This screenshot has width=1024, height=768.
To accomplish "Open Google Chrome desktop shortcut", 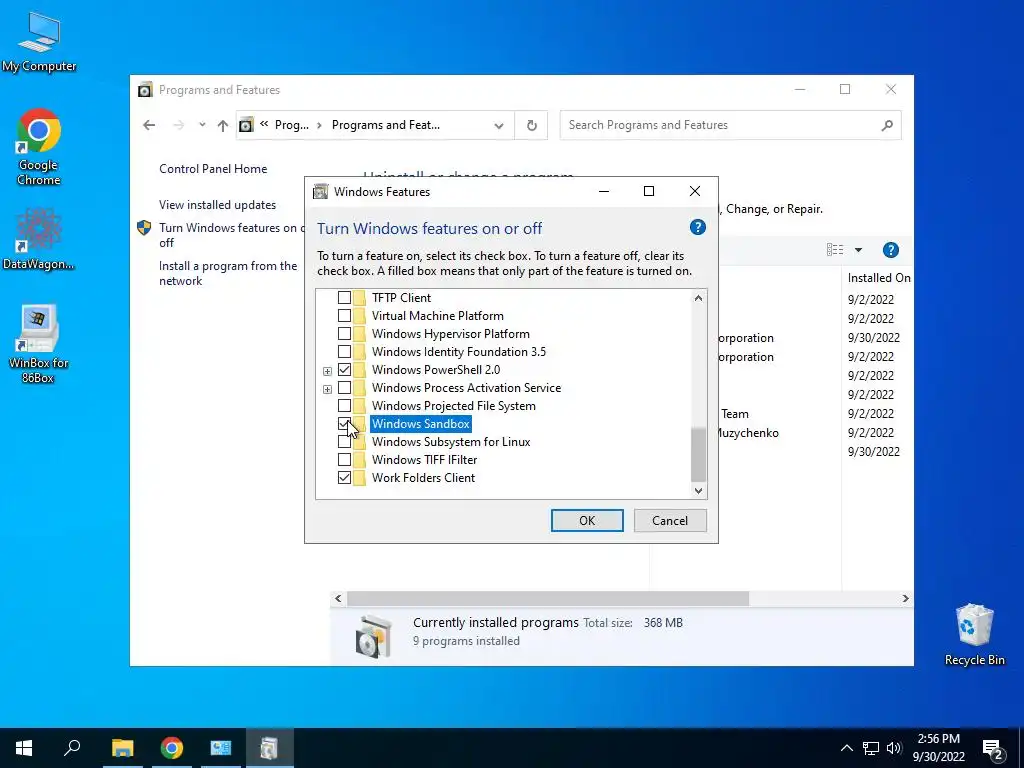I will [39, 147].
